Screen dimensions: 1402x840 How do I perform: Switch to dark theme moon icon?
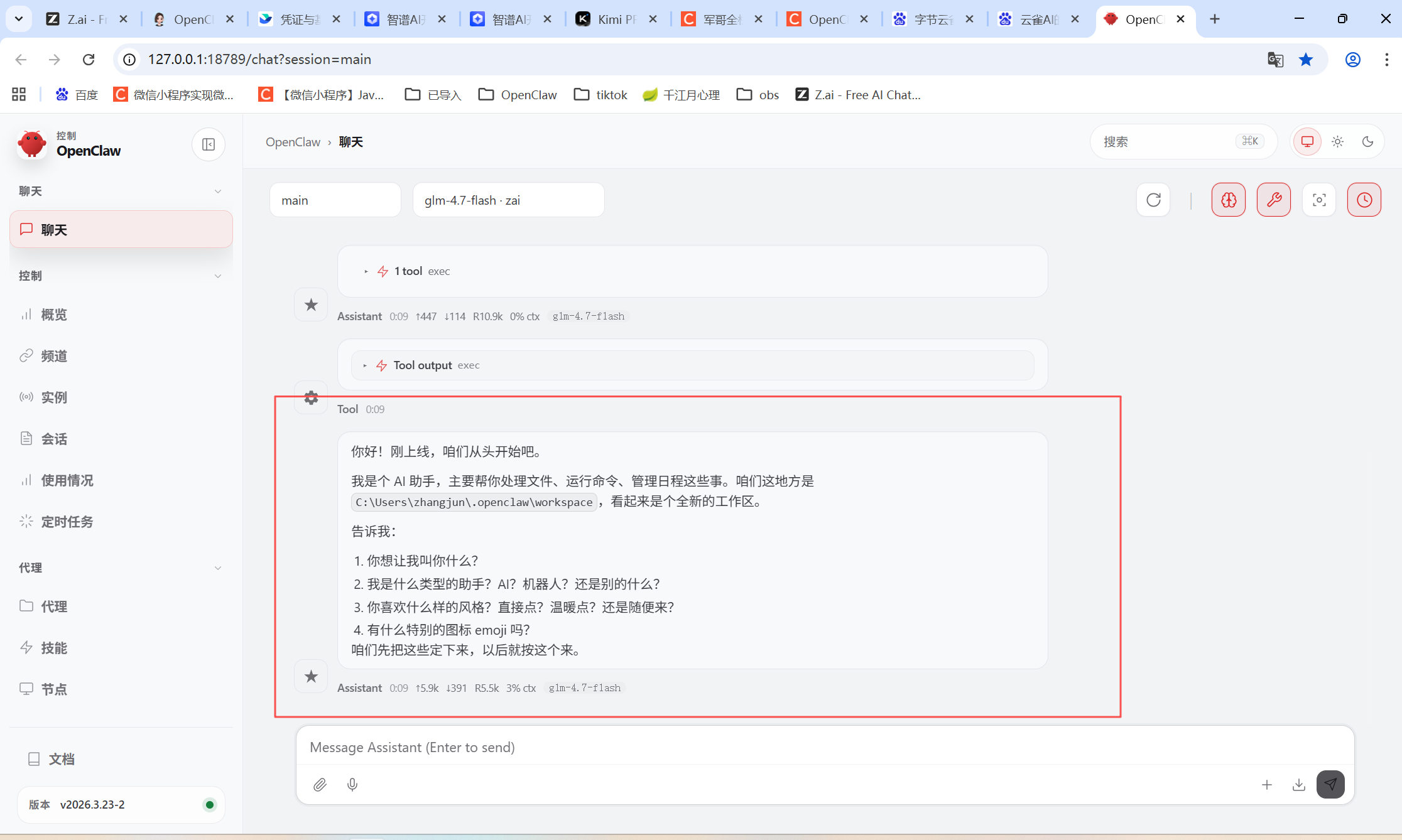1367,142
